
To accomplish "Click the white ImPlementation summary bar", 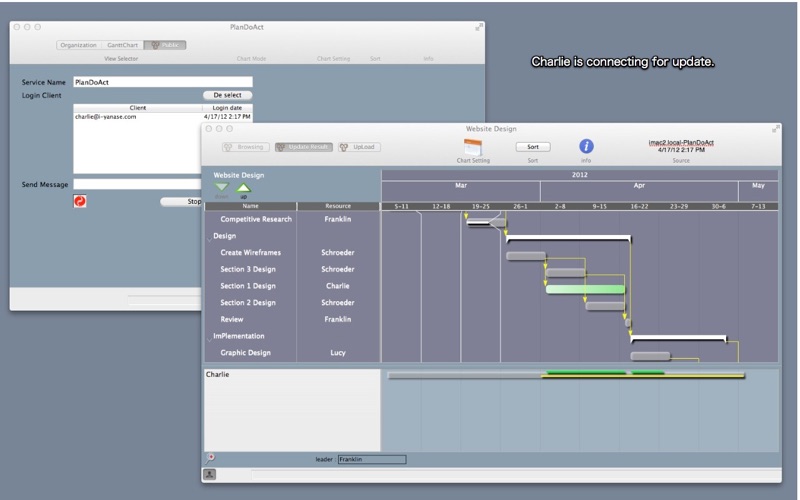I will [x=679, y=338].
